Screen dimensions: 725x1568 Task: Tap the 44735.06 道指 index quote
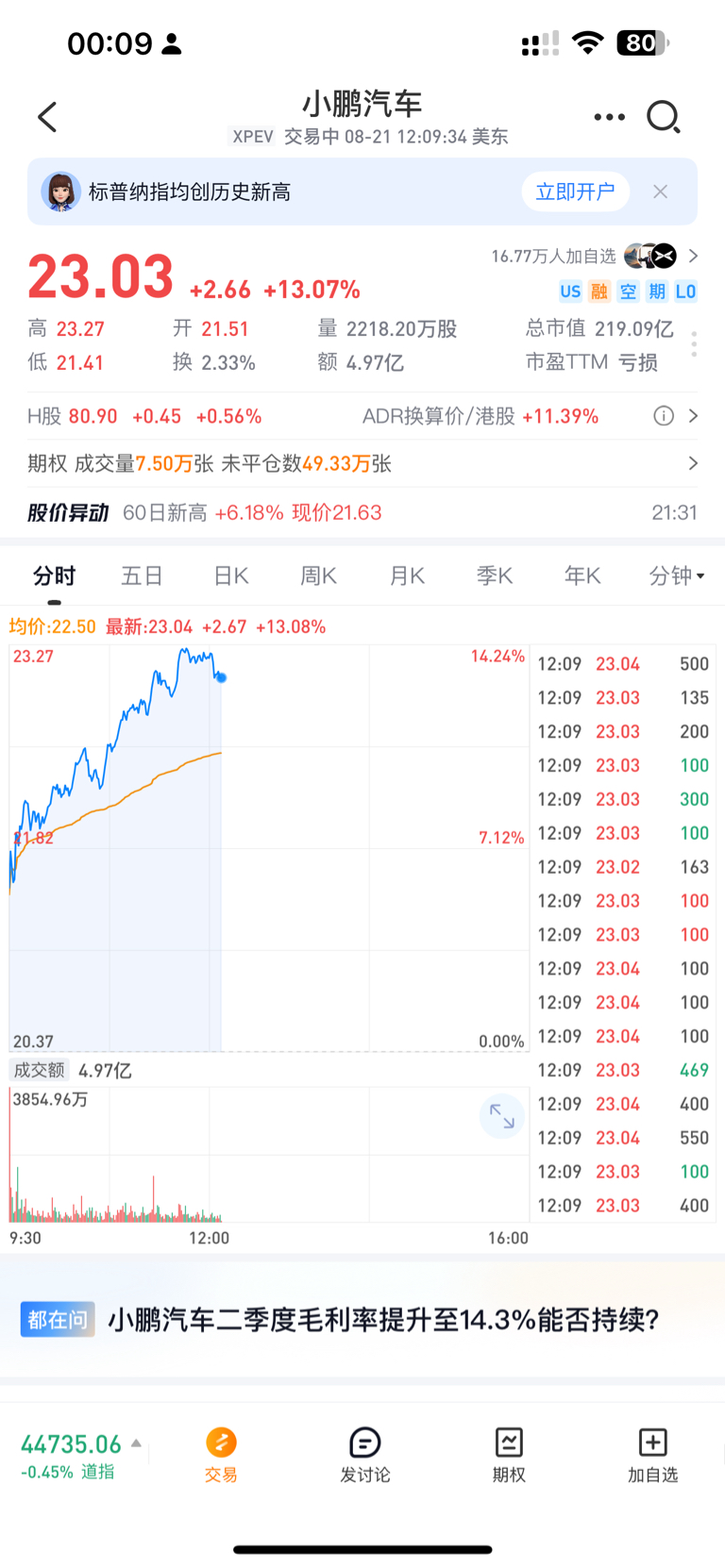coord(72,1456)
